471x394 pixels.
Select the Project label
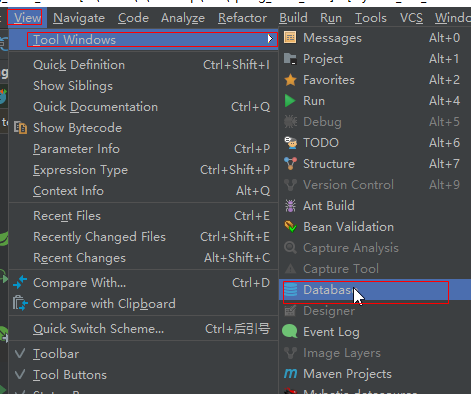tap(323, 59)
